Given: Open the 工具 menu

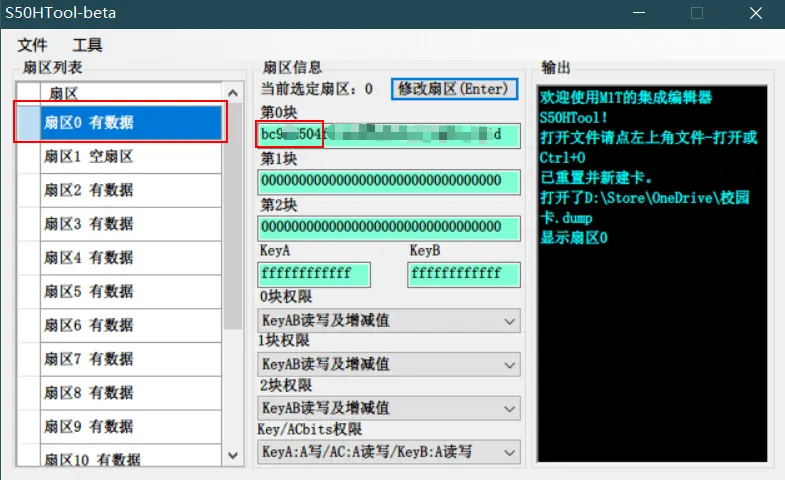Looking at the screenshot, I should (87, 45).
